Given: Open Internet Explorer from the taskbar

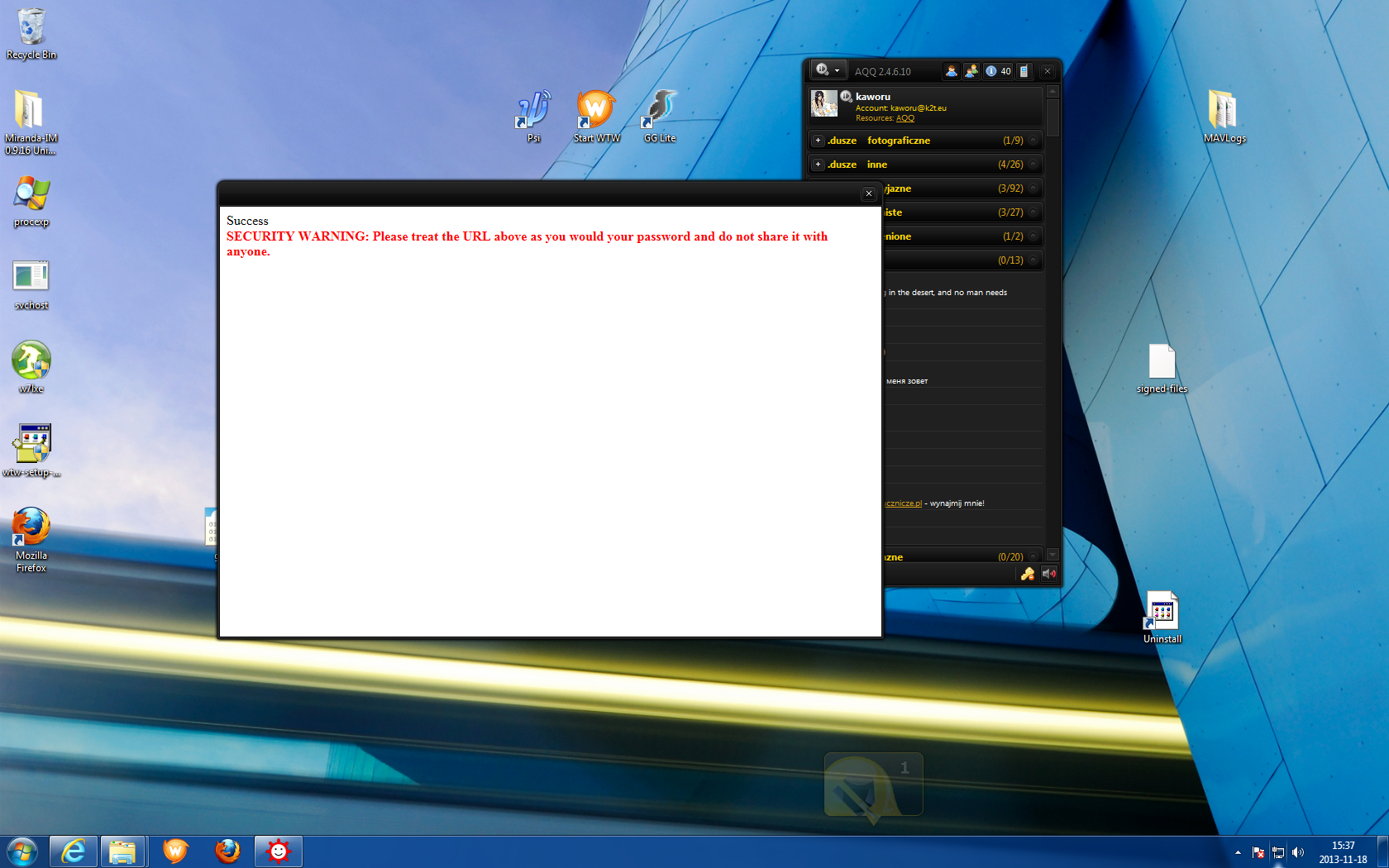Looking at the screenshot, I should pyautogui.click(x=74, y=851).
